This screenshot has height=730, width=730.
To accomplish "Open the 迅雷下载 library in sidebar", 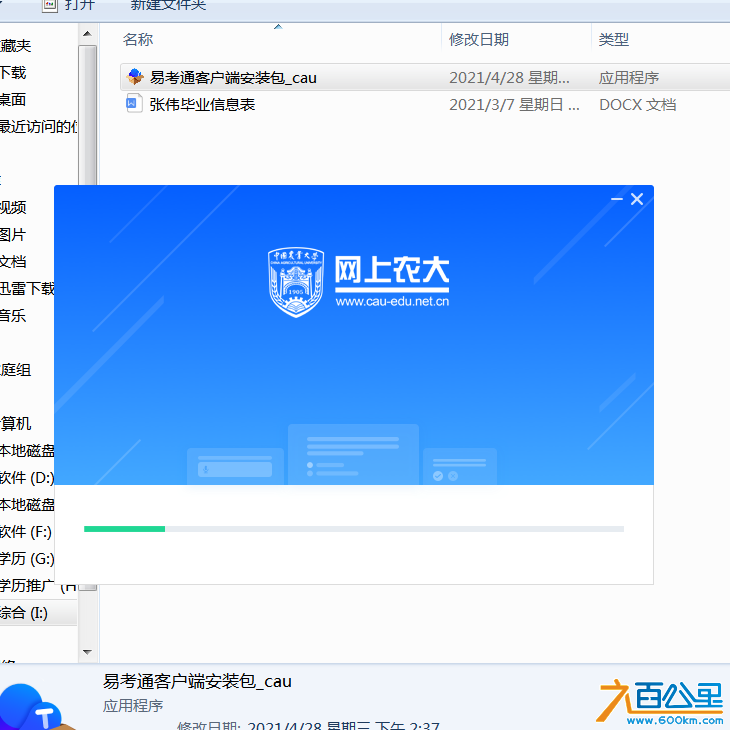I will click(27, 289).
